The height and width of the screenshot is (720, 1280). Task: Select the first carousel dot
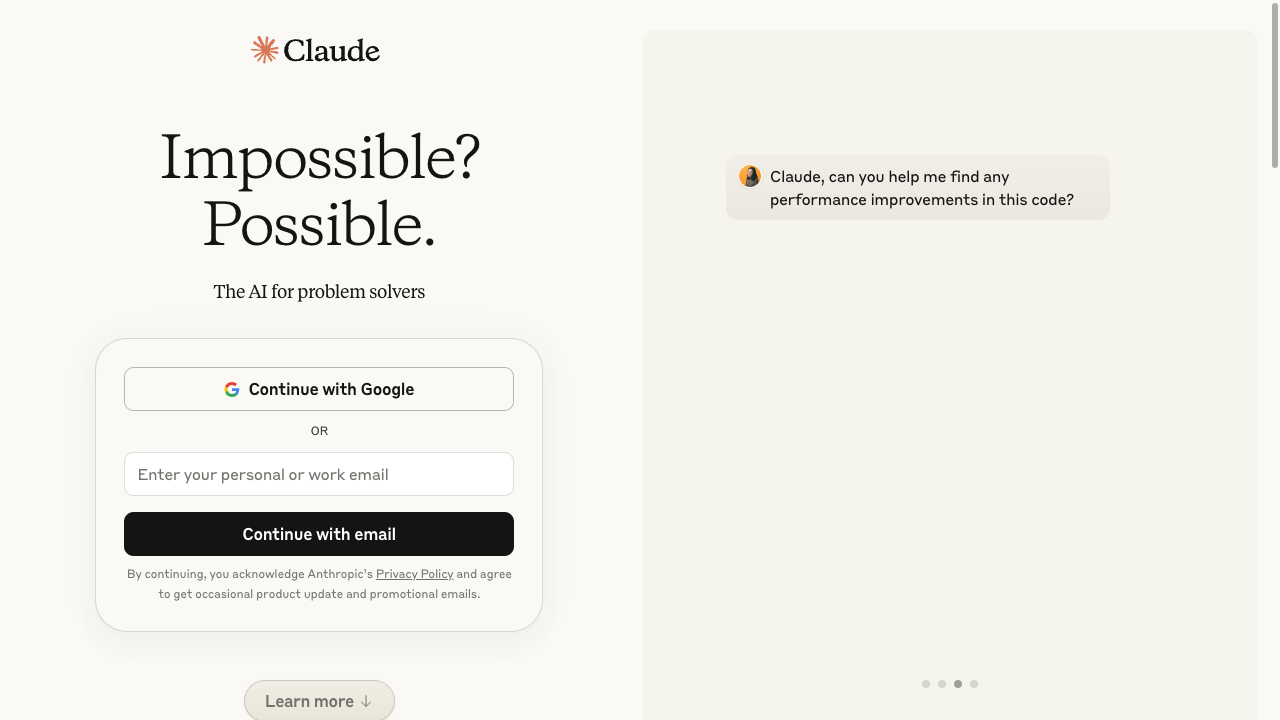pos(926,684)
